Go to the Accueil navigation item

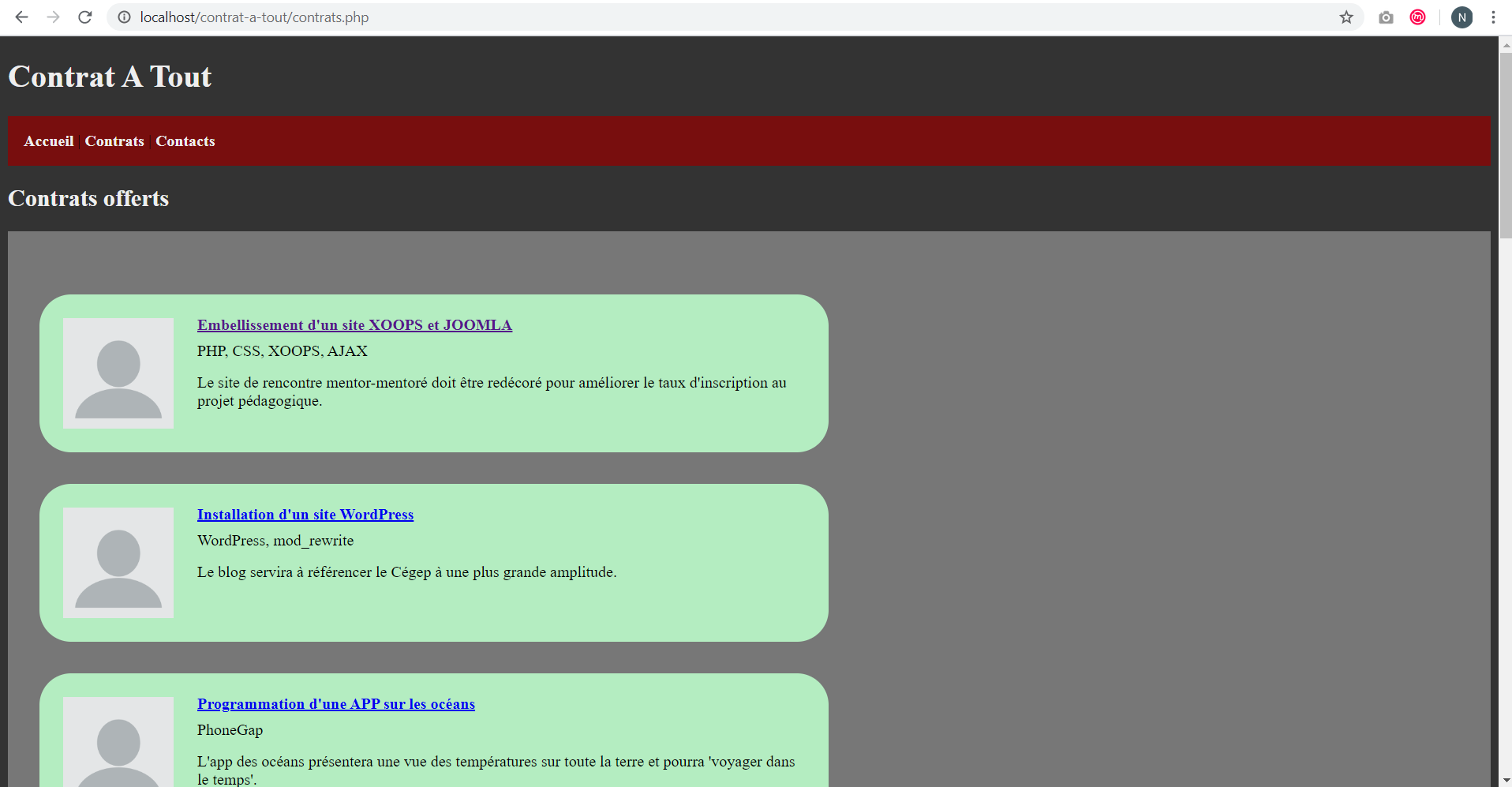click(x=49, y=141)
